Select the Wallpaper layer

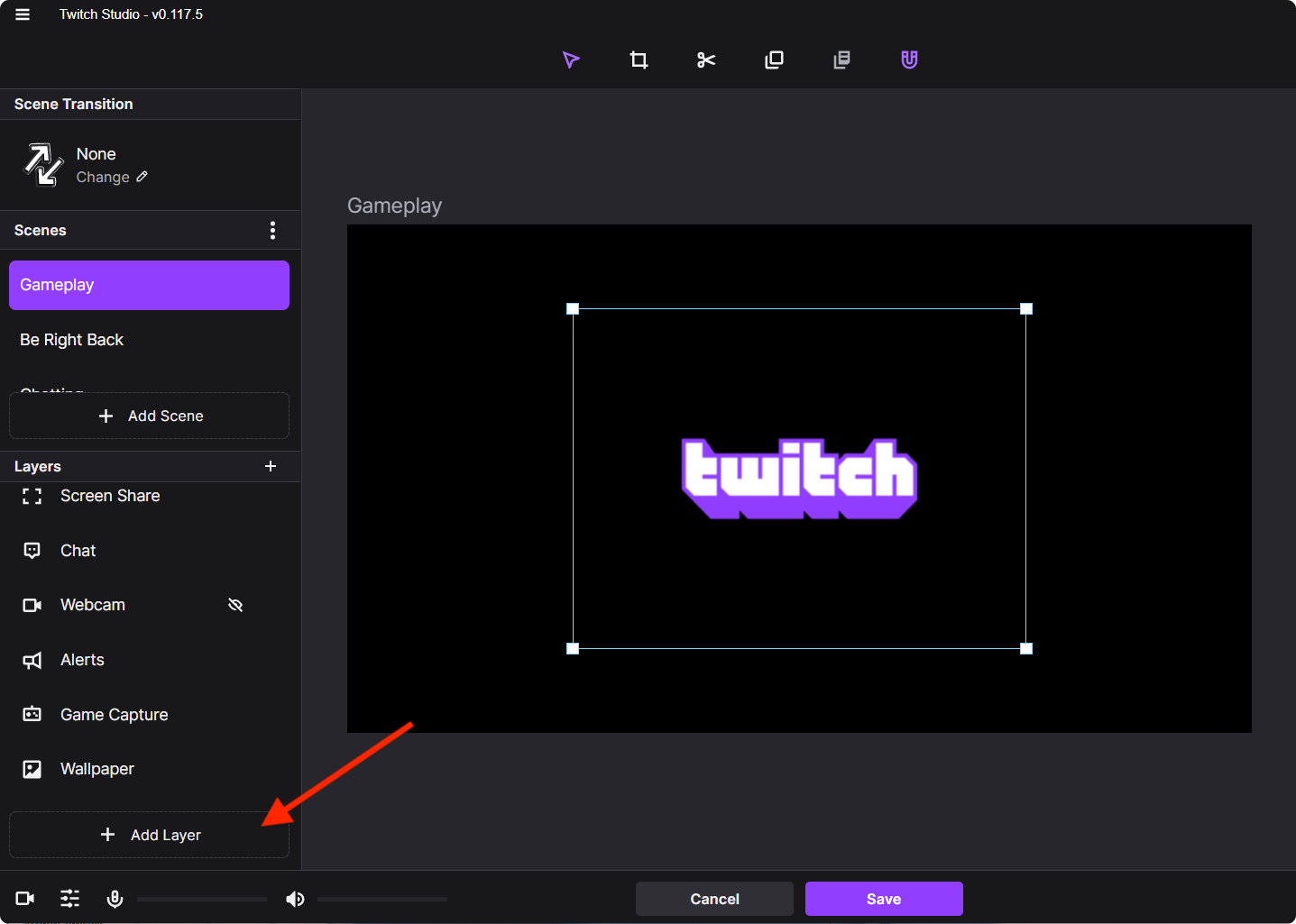click(x=149, y=769)
